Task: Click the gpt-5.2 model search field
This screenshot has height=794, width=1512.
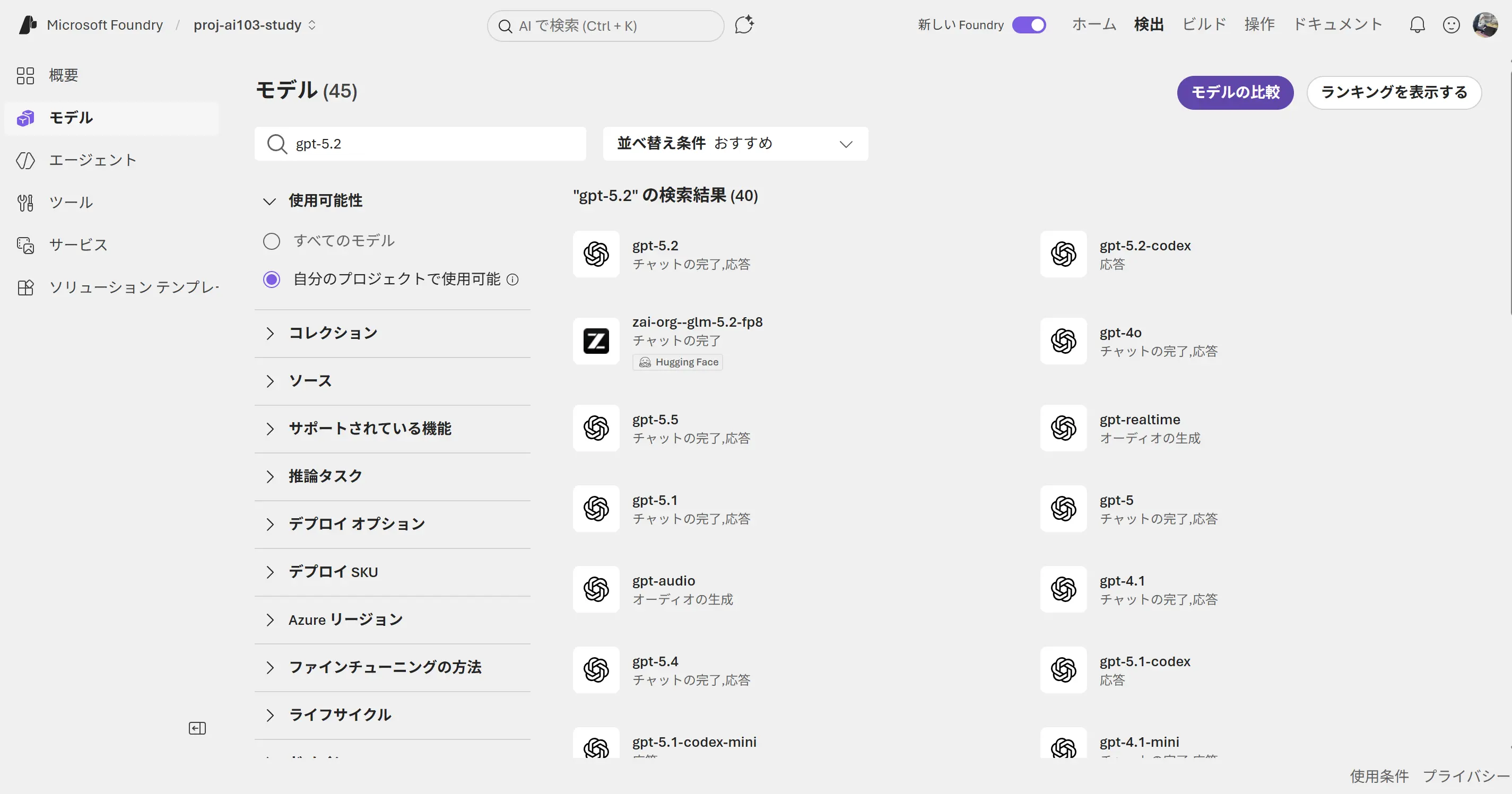Action: click(x=420, y=144)
